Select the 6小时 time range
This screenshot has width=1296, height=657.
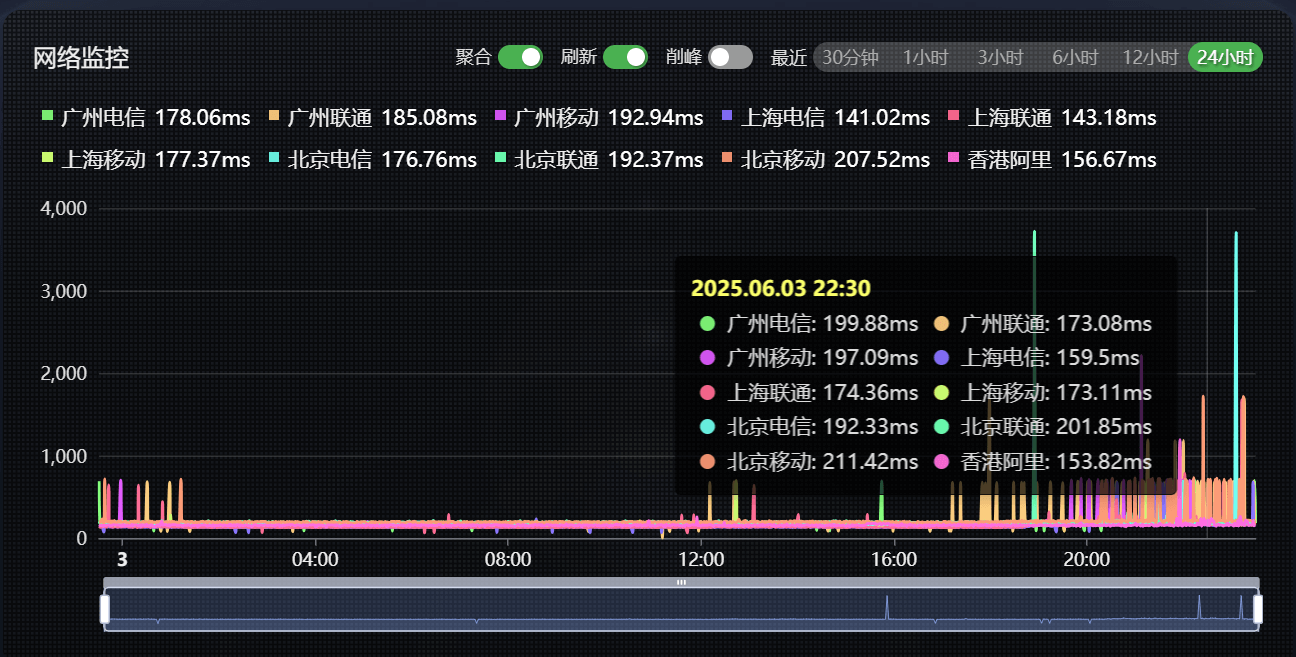point(1075,57)
